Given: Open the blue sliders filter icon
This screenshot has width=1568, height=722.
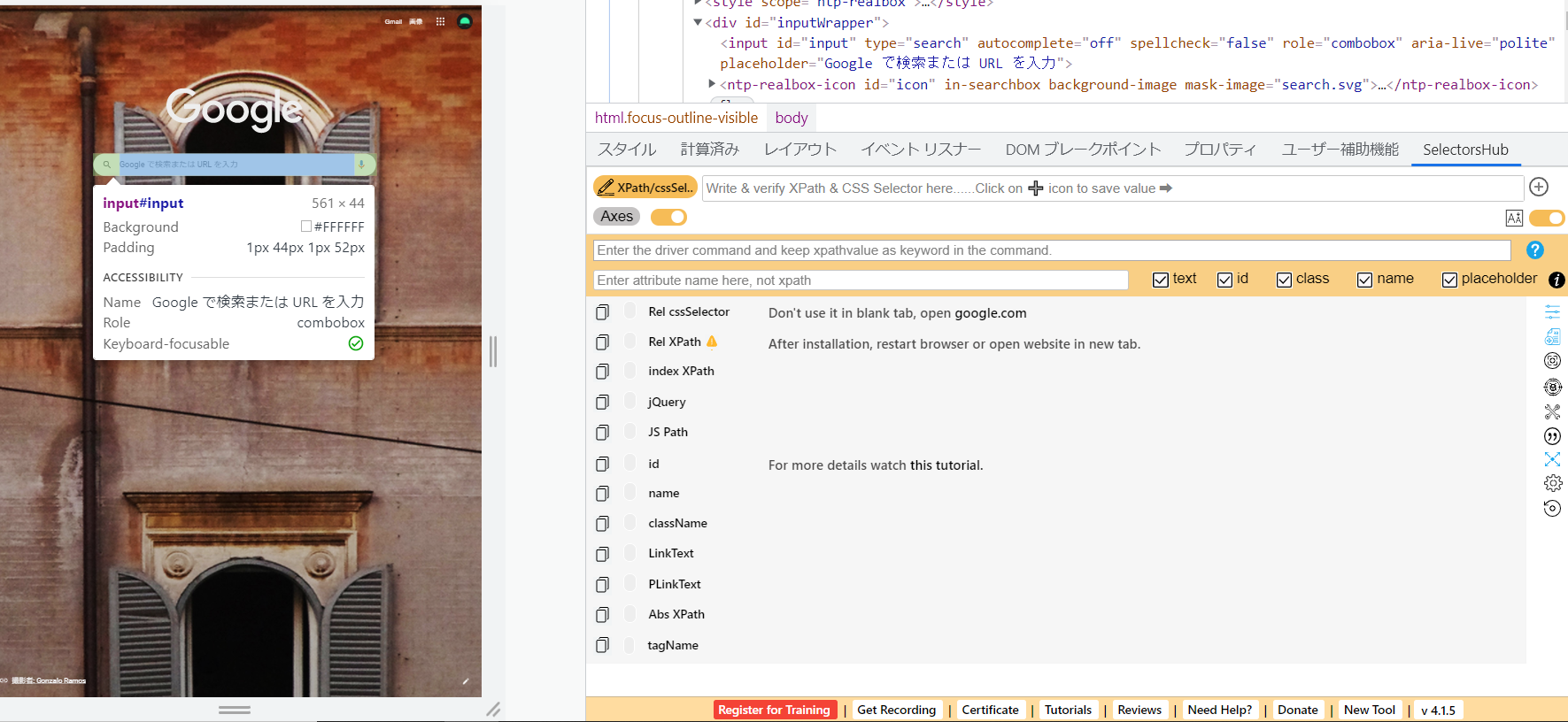Looking at the screenshot, I should click(1552, 311).
